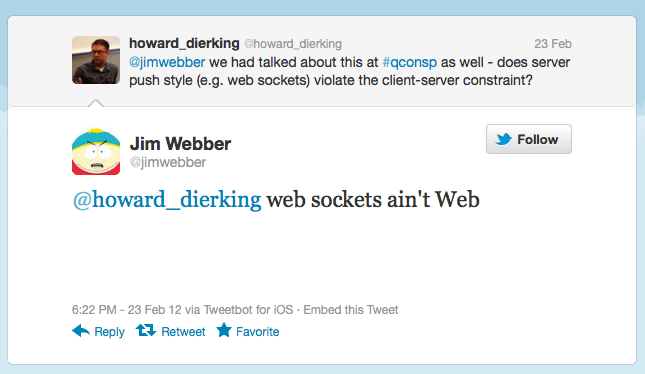This screenshot has width=645, height=374.
Task: Open the @howard_dierking mention in the main tweet
Action: [167, 200]
